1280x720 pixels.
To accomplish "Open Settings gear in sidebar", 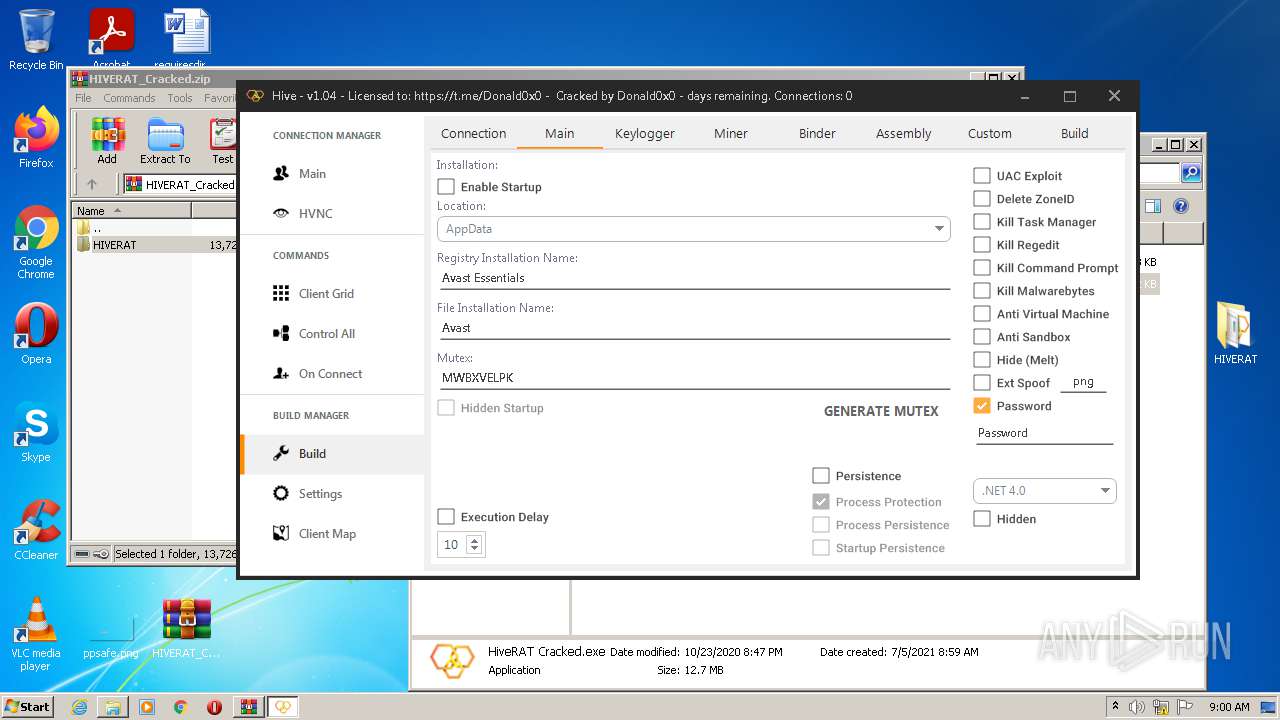I will 308,494.
